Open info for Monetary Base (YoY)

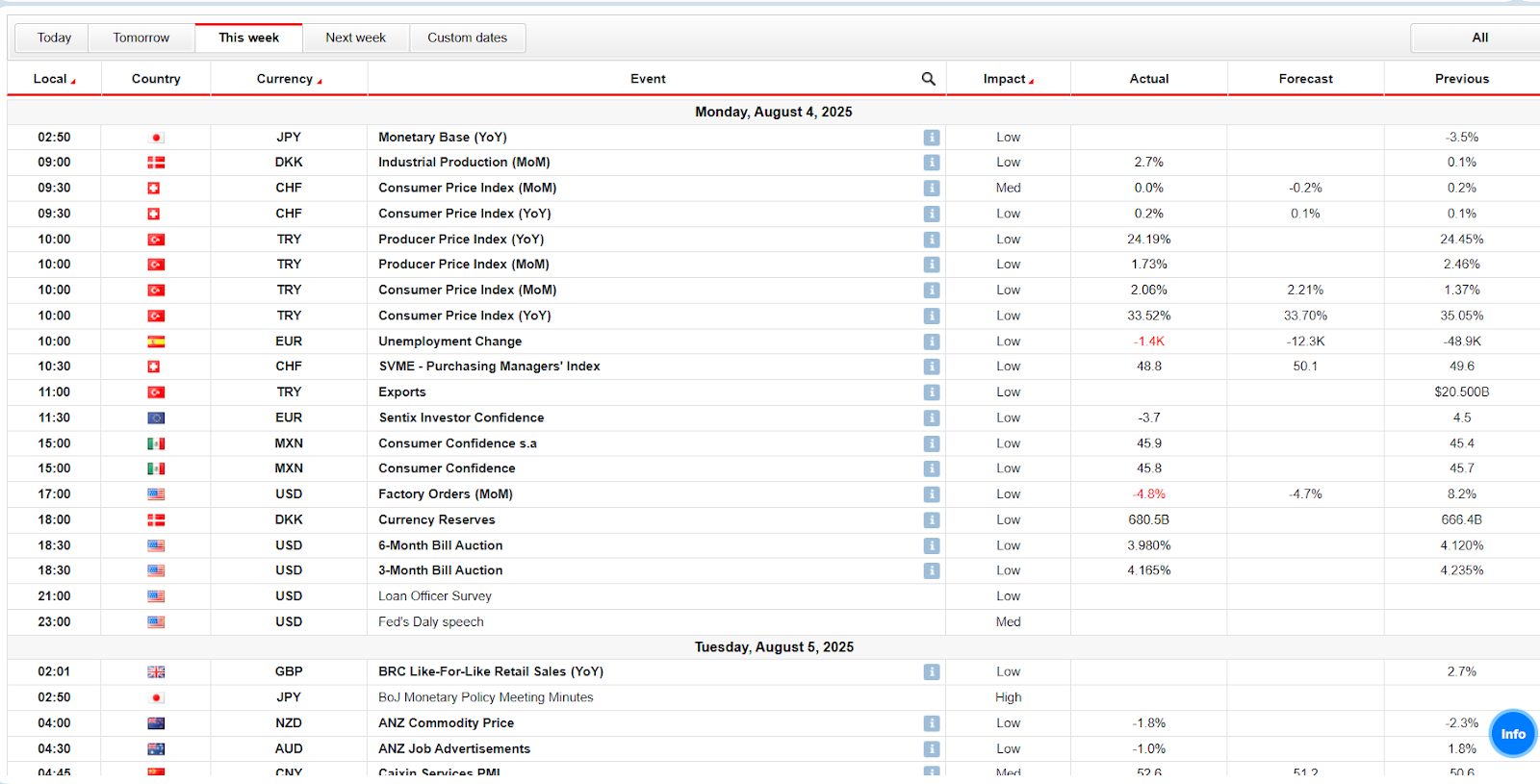tap(931, 138)
